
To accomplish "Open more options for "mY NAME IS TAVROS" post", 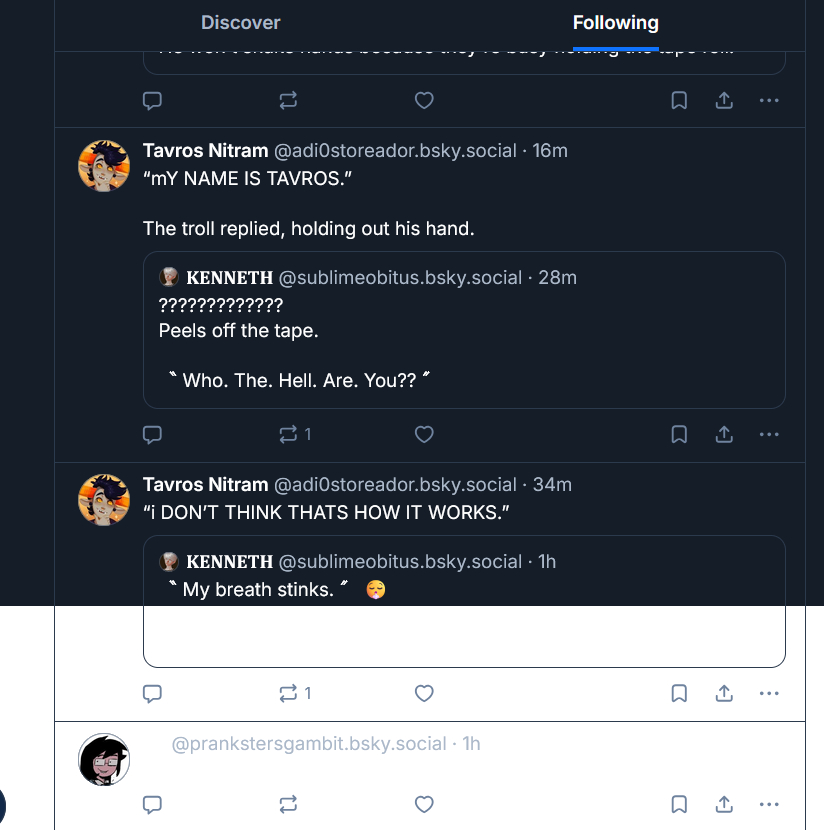I will point(768,434).
